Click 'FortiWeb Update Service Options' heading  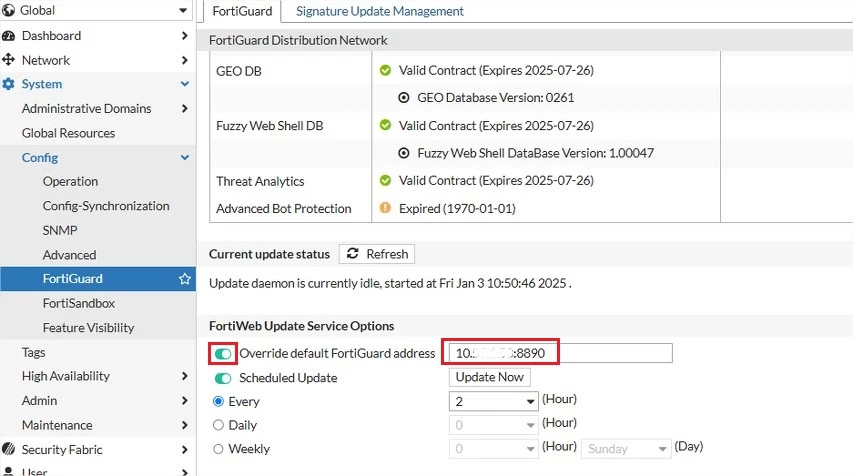tap(301, 326)
